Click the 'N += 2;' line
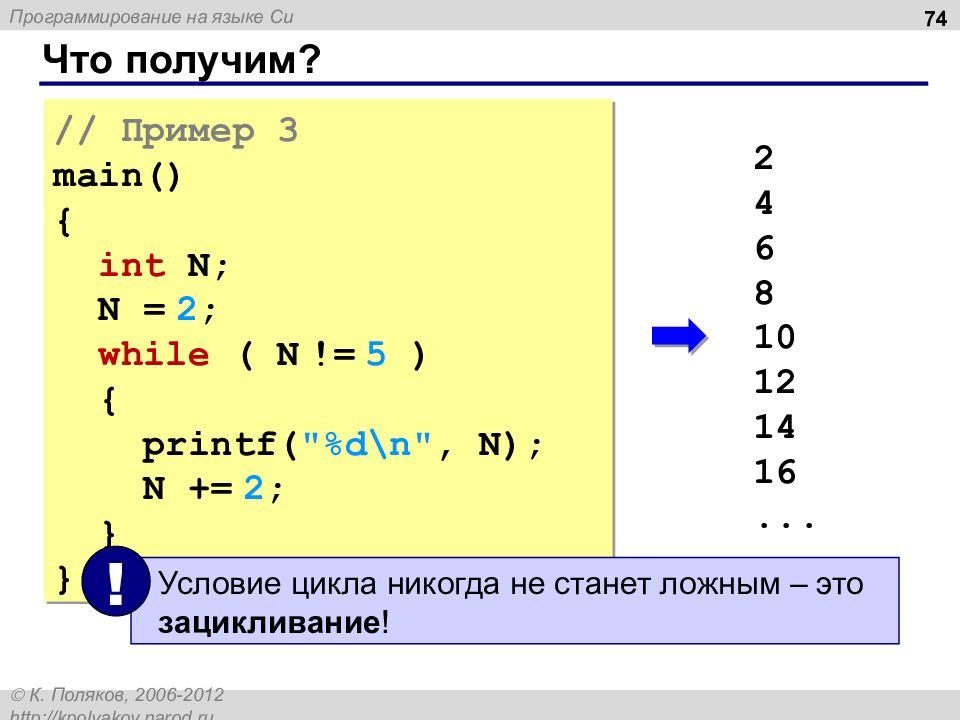Image resolution: width=960 pixels, height=720 pixels. [213, 488]
